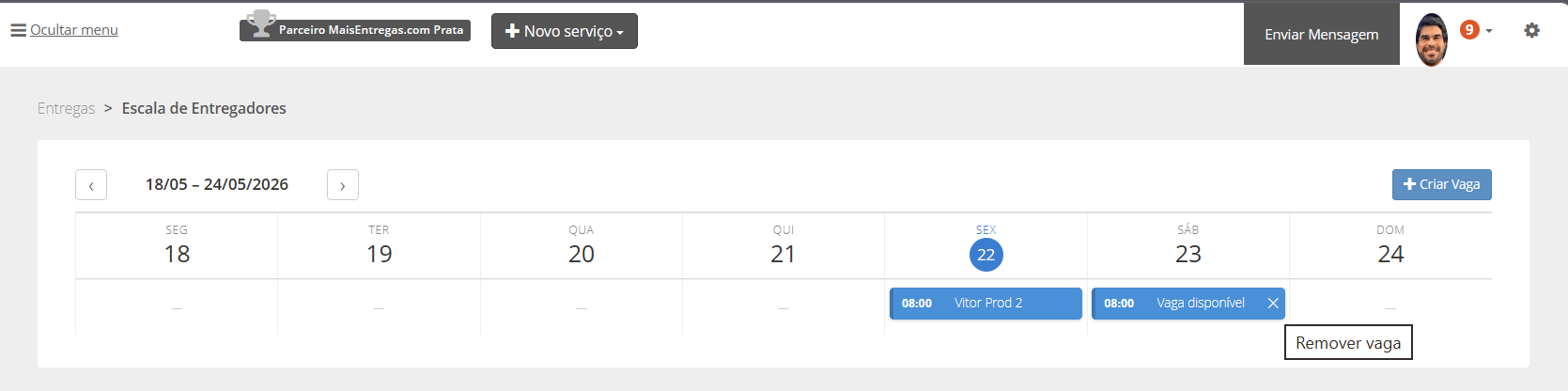1568x391 pixels.
Task: Open the Entregas breadcrumb link
Action: click(66, 108)
